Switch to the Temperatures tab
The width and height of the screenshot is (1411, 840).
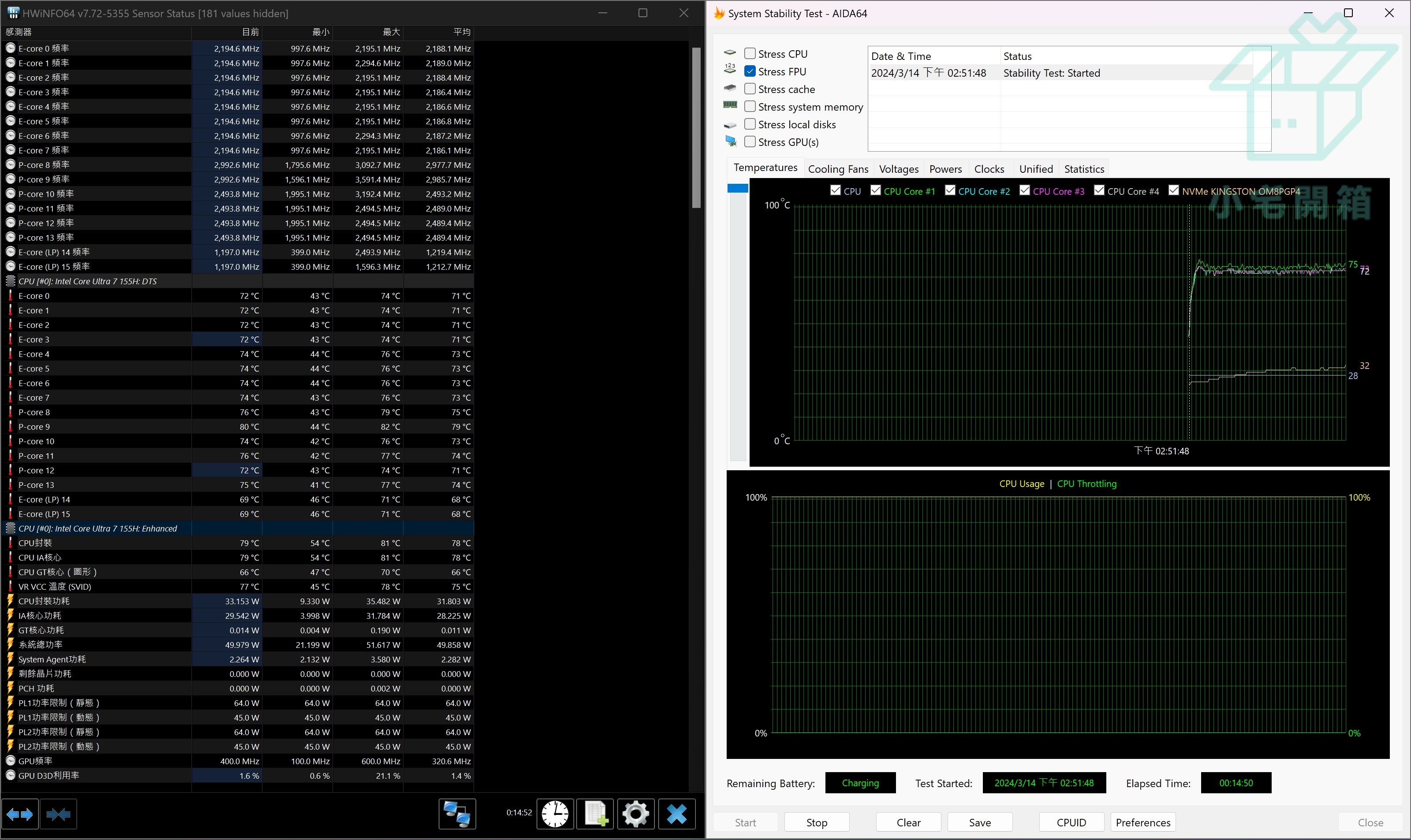tap(765, 167)
